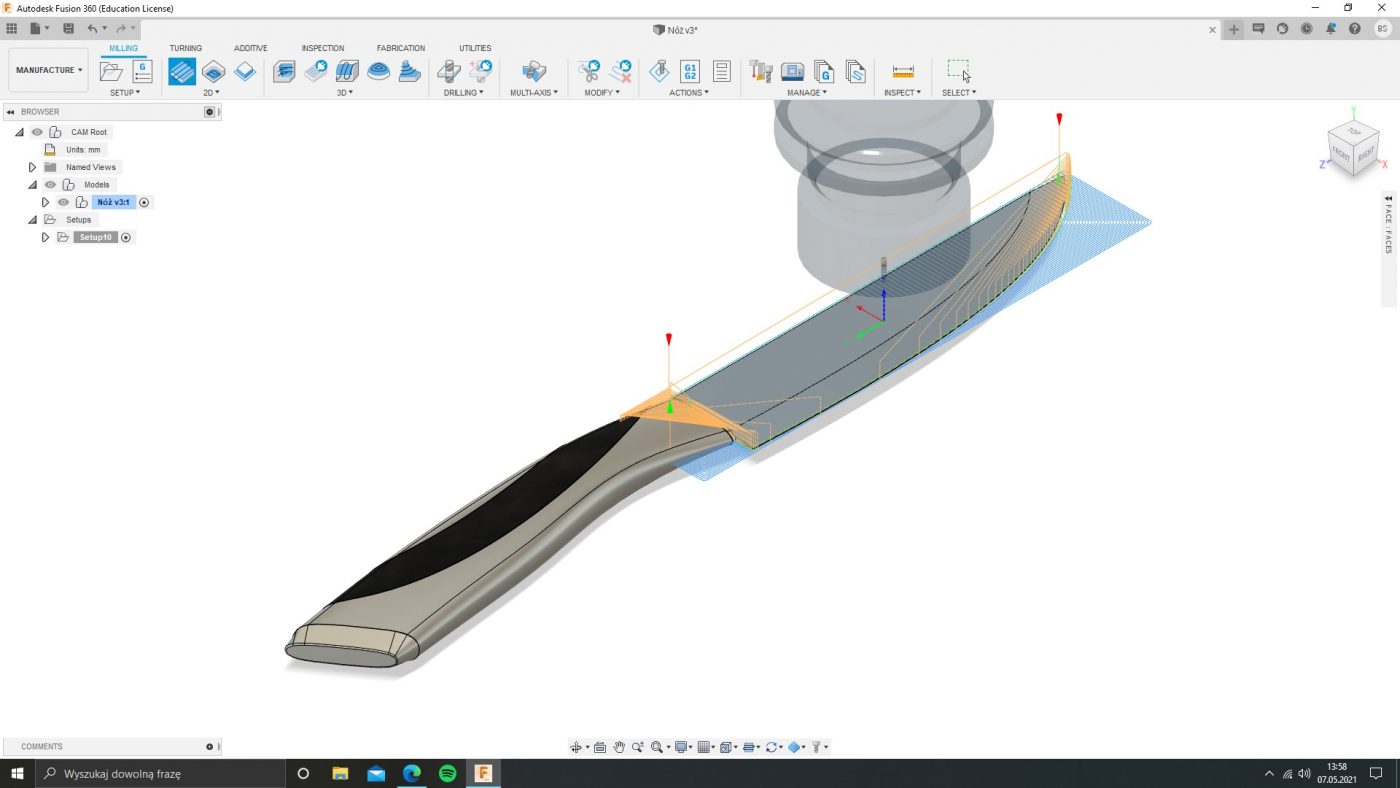Select the Post Process G1 G2 icon
The width and height of the screenshot is (1400, 788).
[x=689, y=71]
